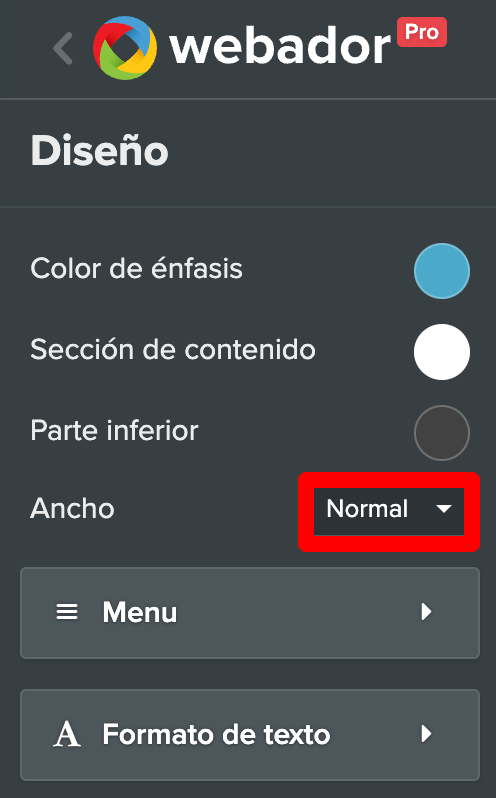Click the right arrow on Formato de texto row

pos(426,734)
